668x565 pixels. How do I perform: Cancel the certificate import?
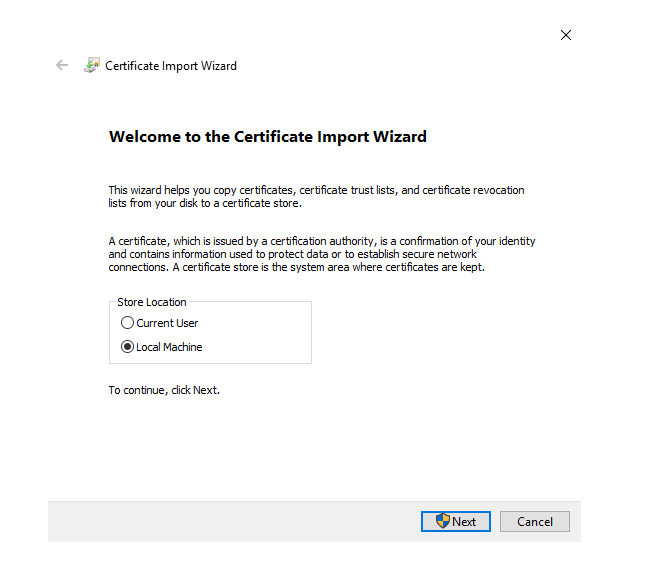(x=535, y=521)
